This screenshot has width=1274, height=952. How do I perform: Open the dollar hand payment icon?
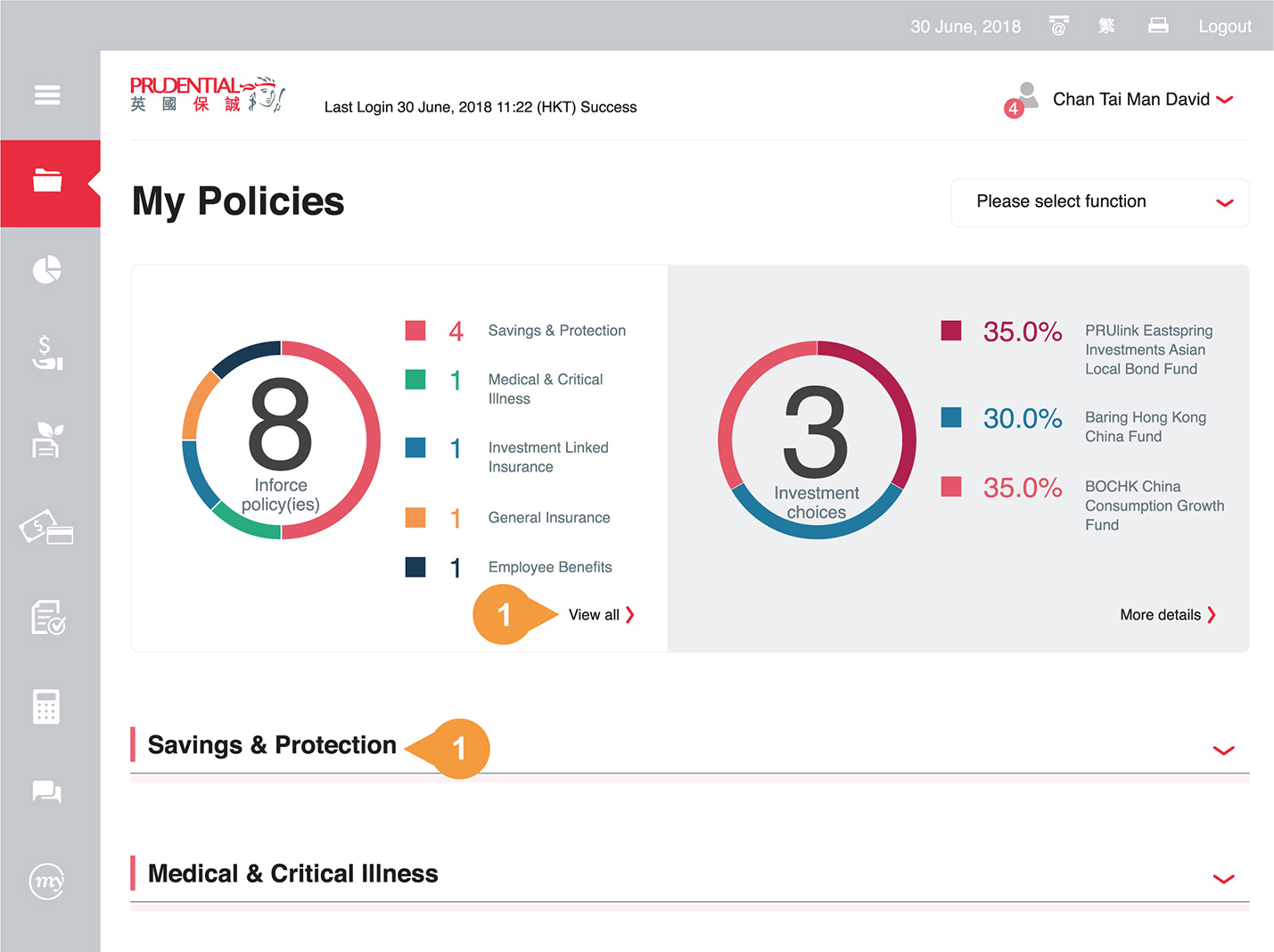[x=47, y=353]
